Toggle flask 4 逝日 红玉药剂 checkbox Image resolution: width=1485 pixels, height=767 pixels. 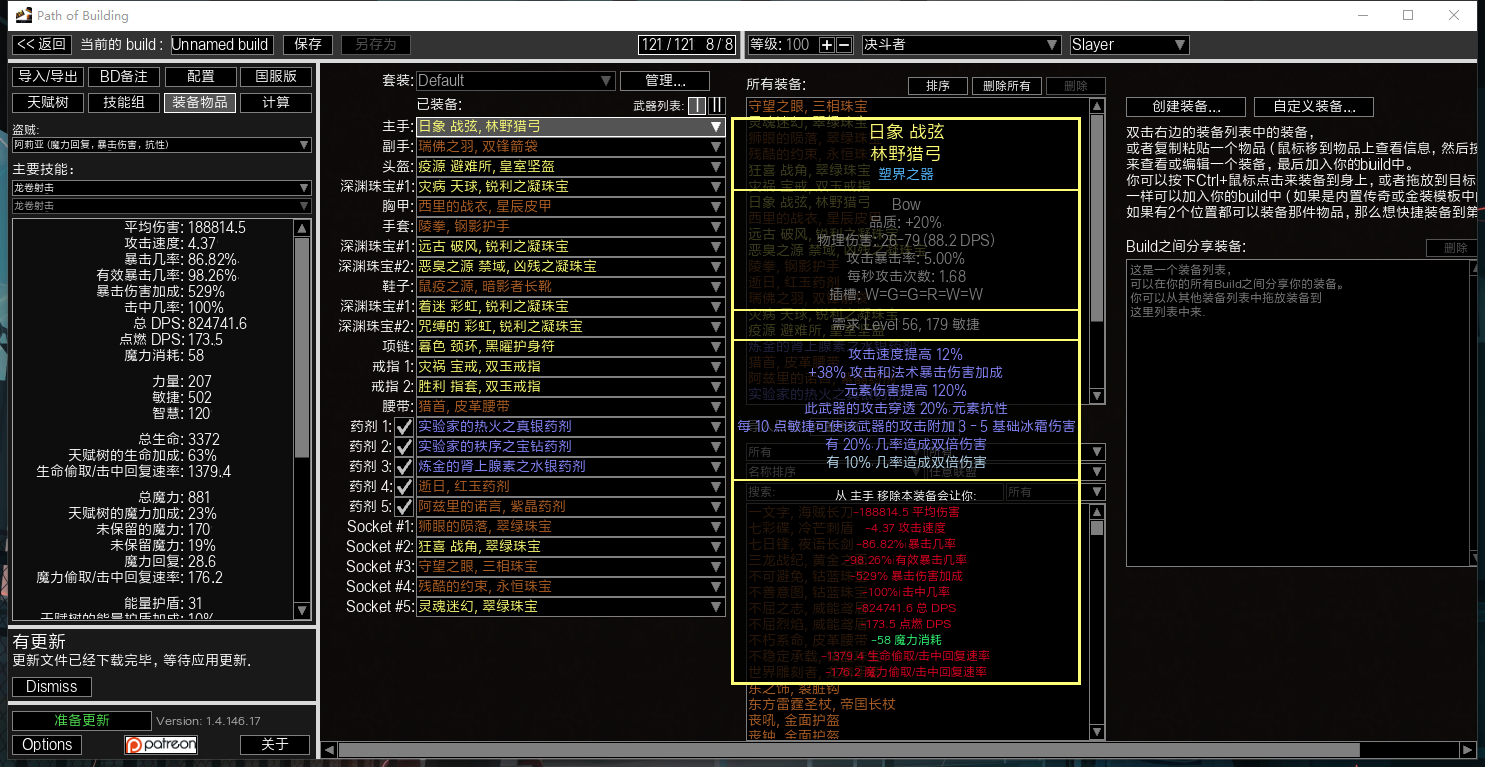(405, 486)
